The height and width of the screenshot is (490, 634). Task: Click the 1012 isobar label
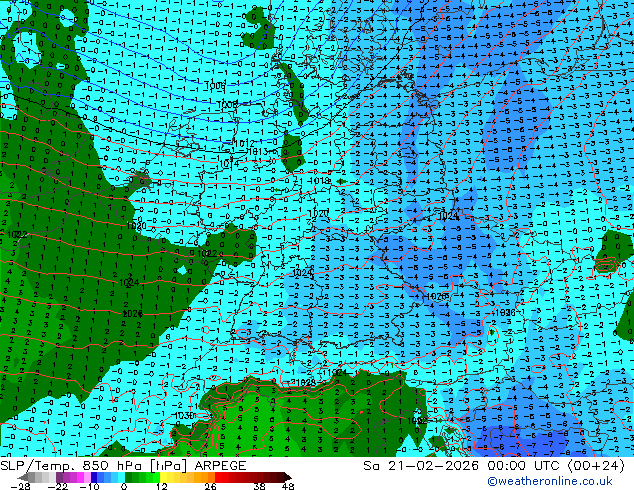(244, 143)
